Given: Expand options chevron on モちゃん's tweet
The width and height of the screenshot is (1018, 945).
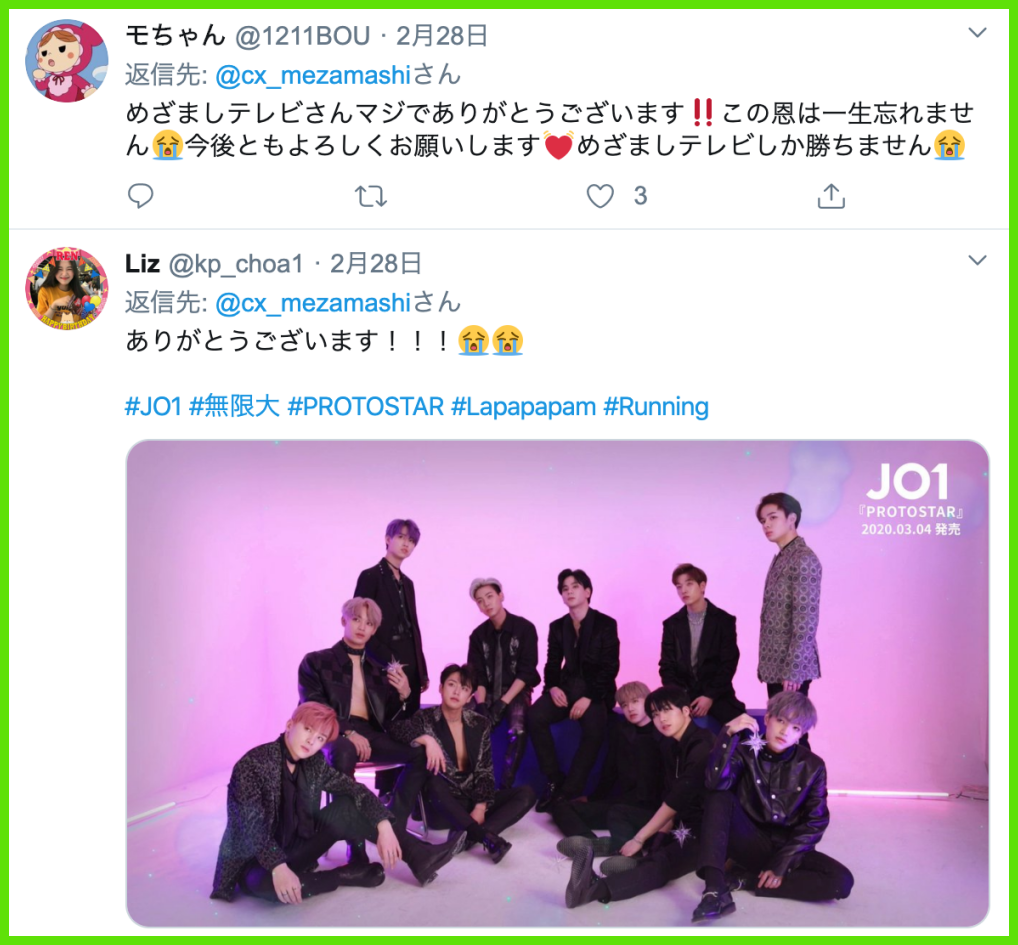Looking at the screenshot, I should pyautogui.click(x=977, y=32).
